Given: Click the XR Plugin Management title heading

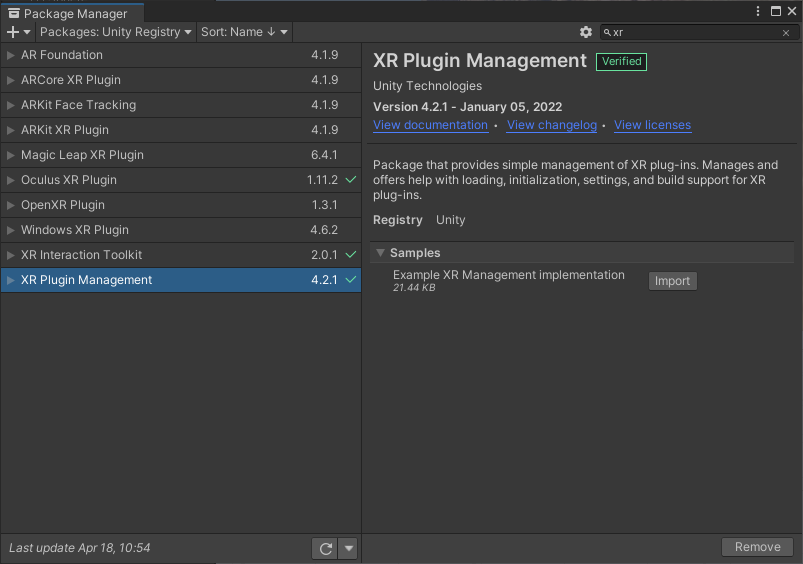Looking at the screenshot, I should 480,60.
